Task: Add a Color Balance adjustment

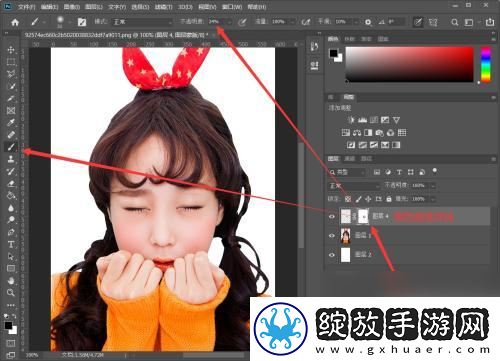Action: [357, 133]
